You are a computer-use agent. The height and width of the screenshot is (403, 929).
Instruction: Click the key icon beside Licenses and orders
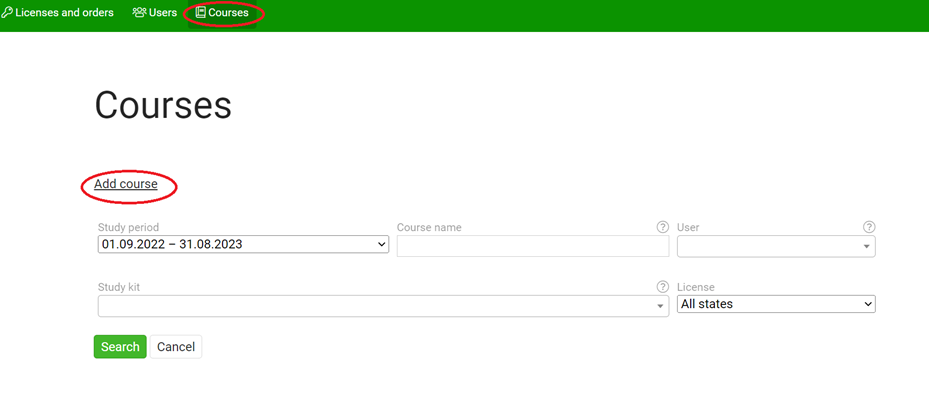7,13
